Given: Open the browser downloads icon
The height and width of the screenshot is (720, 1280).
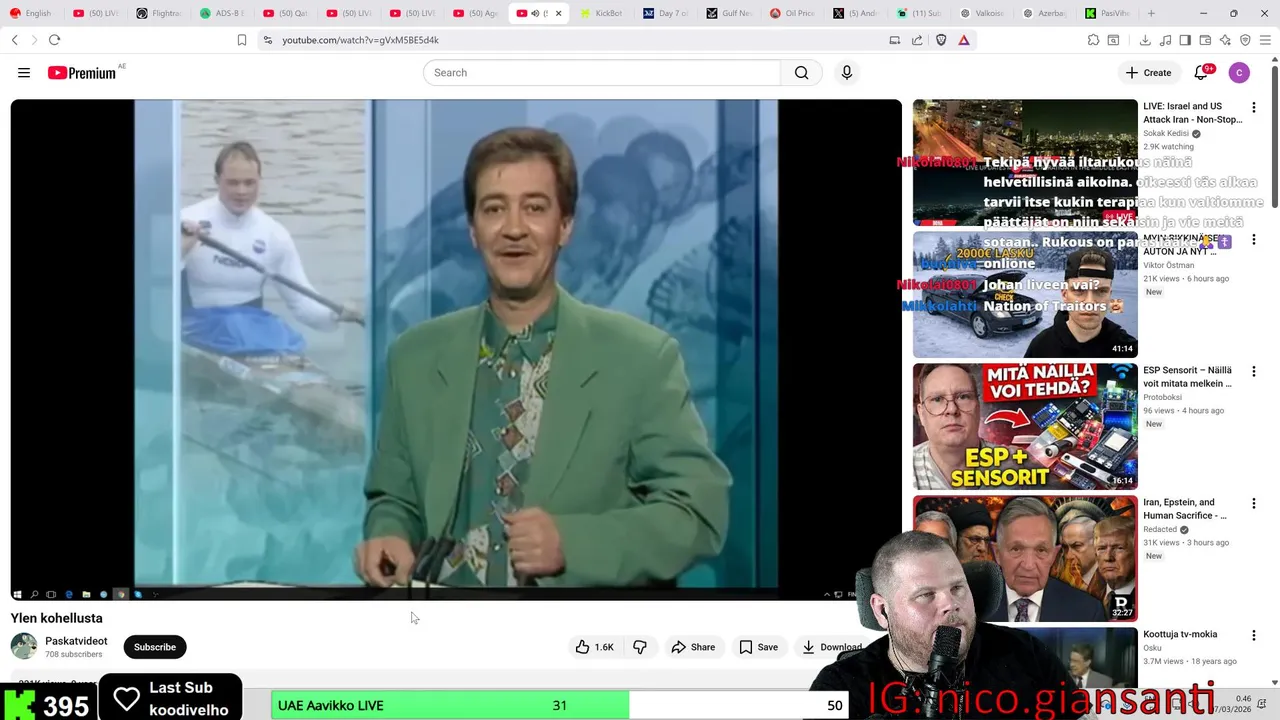Looking at the screenshot, I should [x=1145, y=40].
